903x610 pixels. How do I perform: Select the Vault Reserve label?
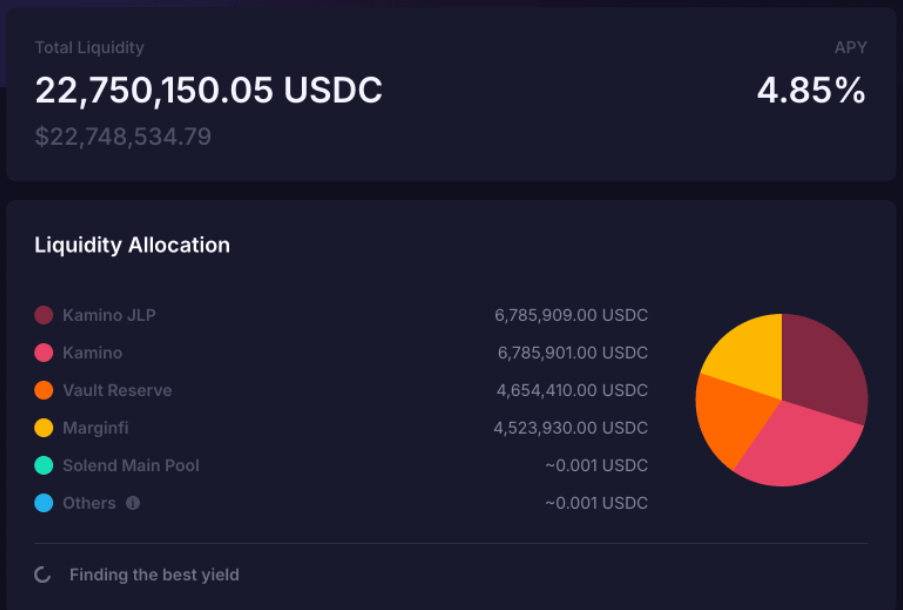(x=117, y=390)
